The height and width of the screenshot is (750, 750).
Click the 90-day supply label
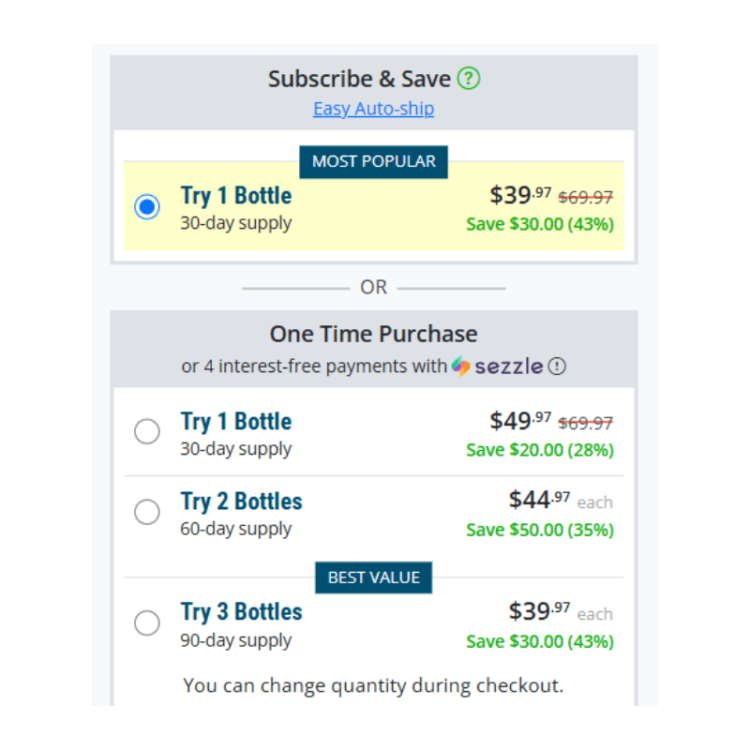(x=236, y=640)
